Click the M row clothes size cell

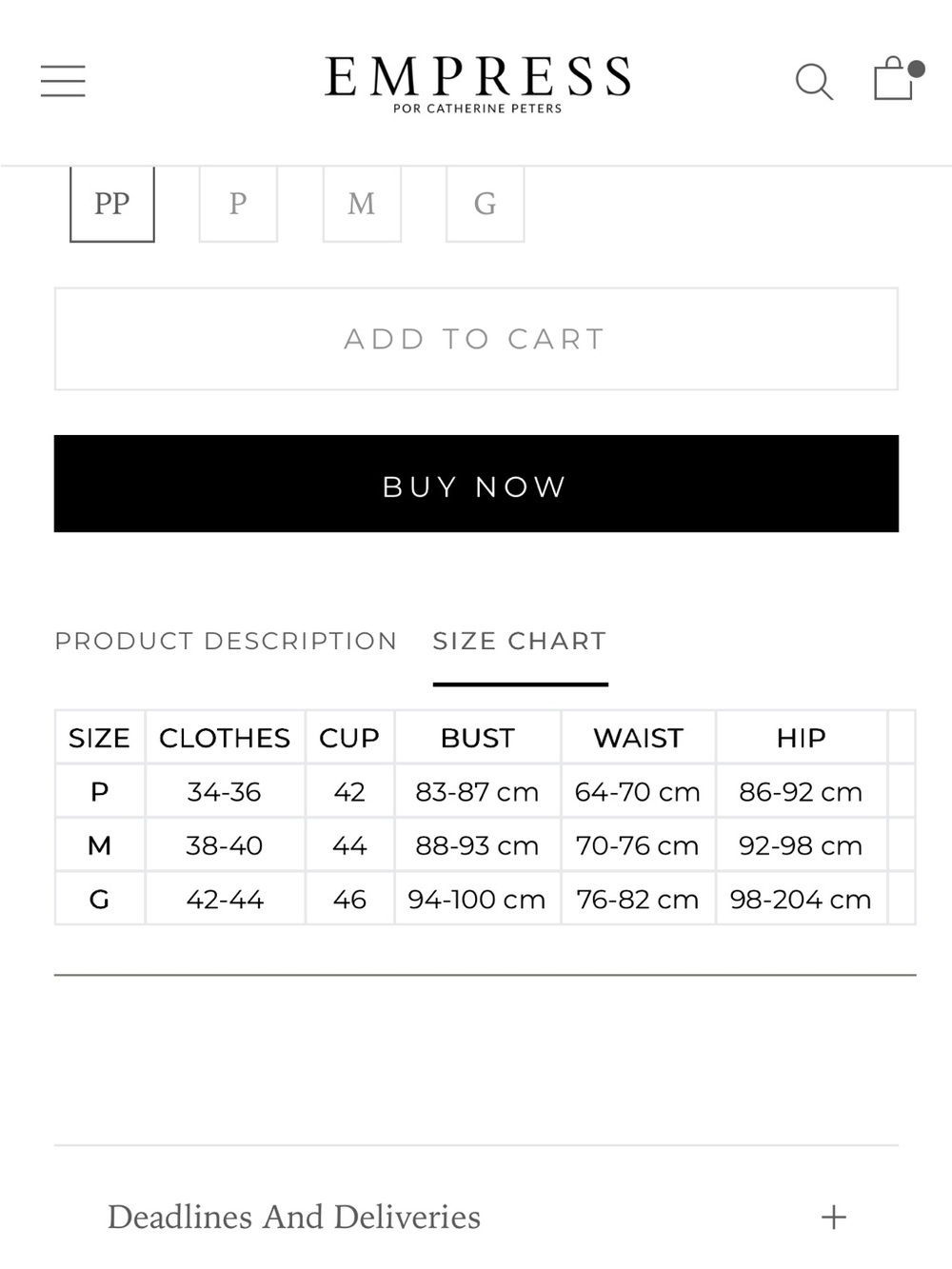(225, 845)
